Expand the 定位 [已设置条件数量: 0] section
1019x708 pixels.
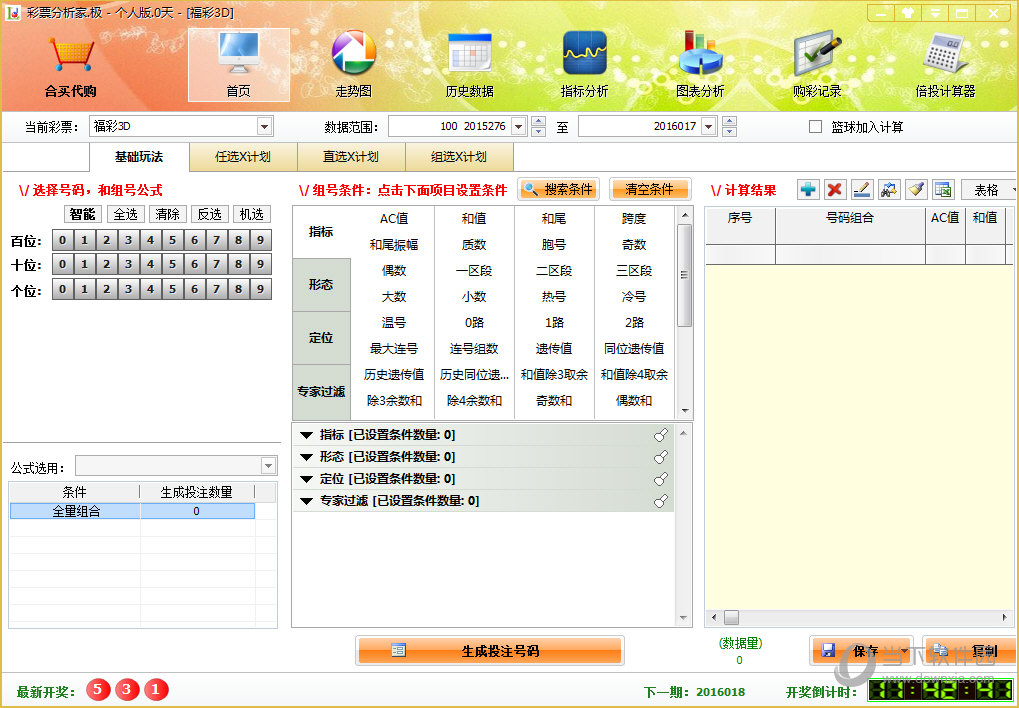click(307, 479)
